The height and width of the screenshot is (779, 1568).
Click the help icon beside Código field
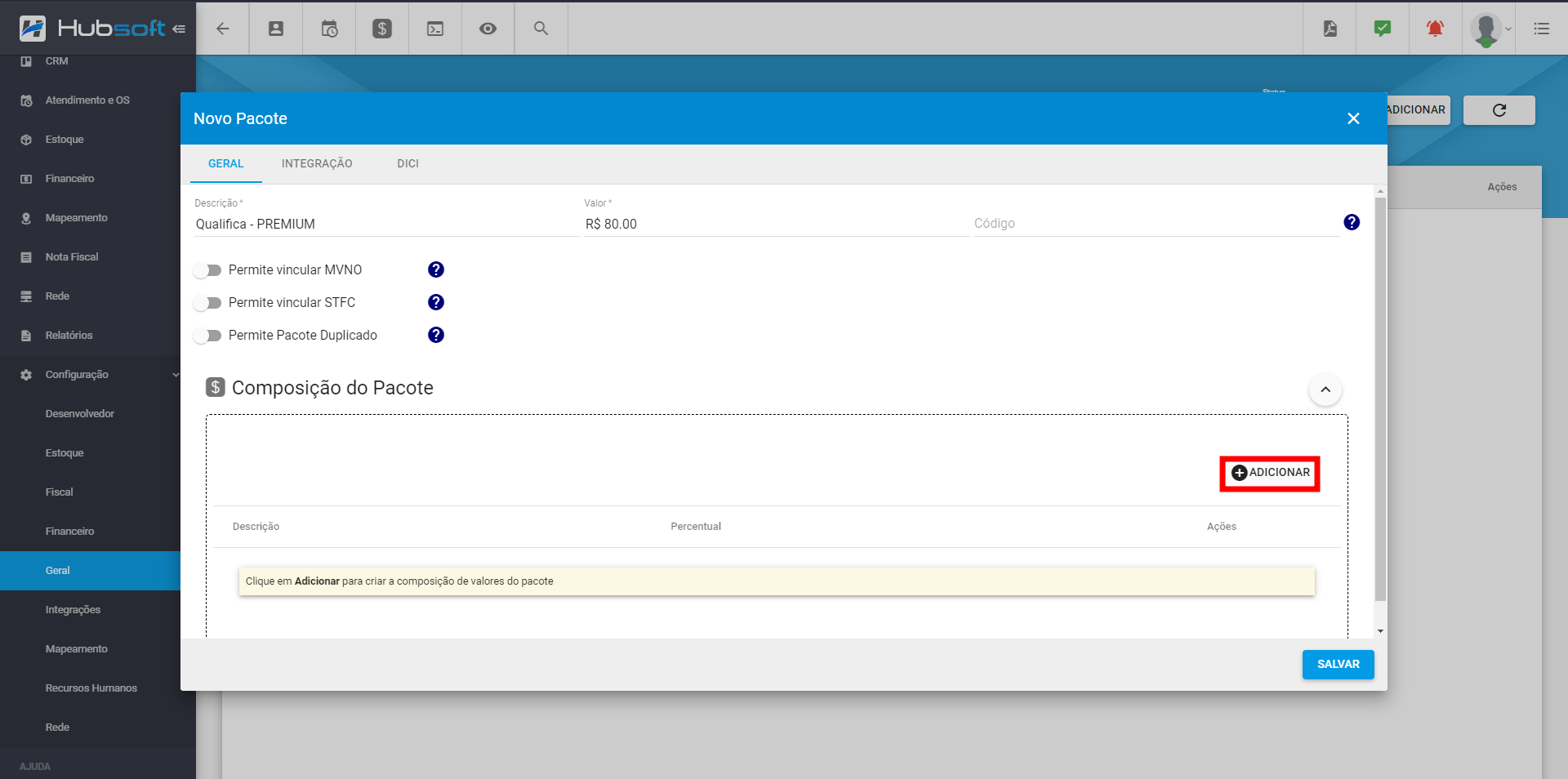click(x=1352, y=222)
